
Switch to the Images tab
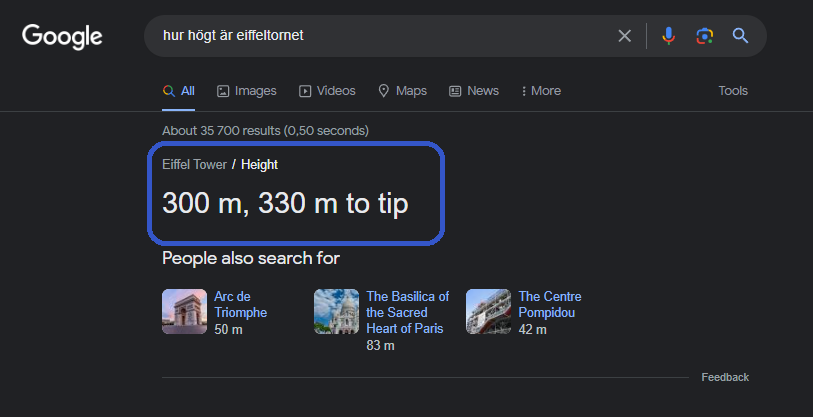[x=246, y=91]
